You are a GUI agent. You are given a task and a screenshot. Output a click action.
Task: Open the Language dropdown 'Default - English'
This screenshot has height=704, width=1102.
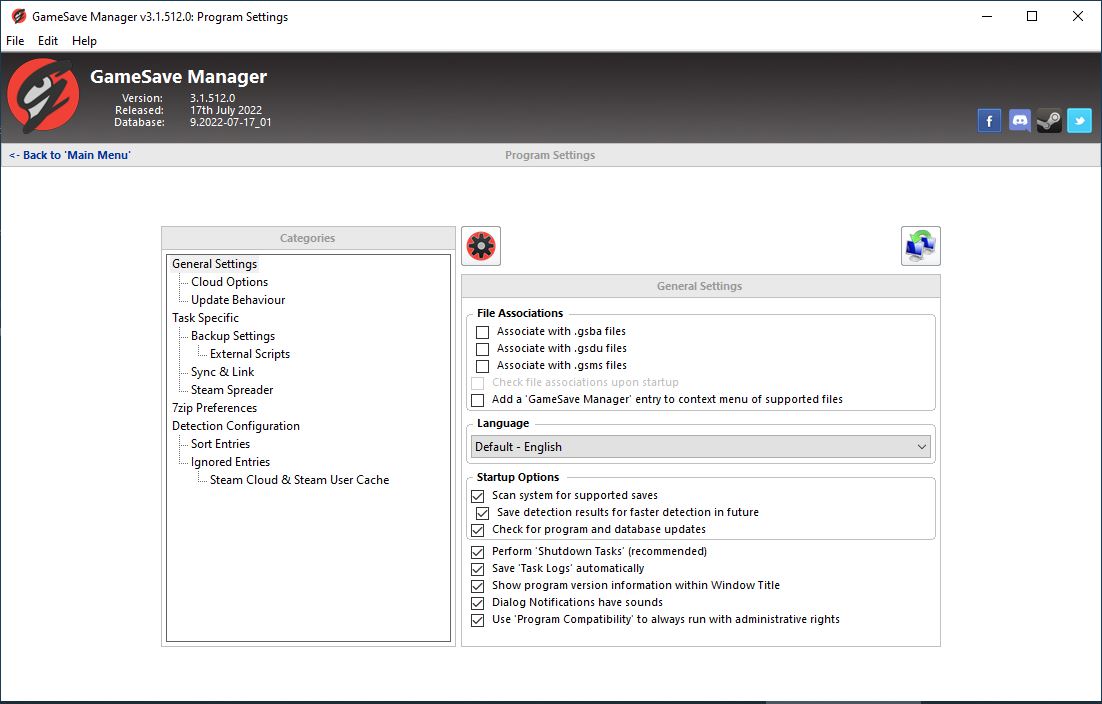701,447
